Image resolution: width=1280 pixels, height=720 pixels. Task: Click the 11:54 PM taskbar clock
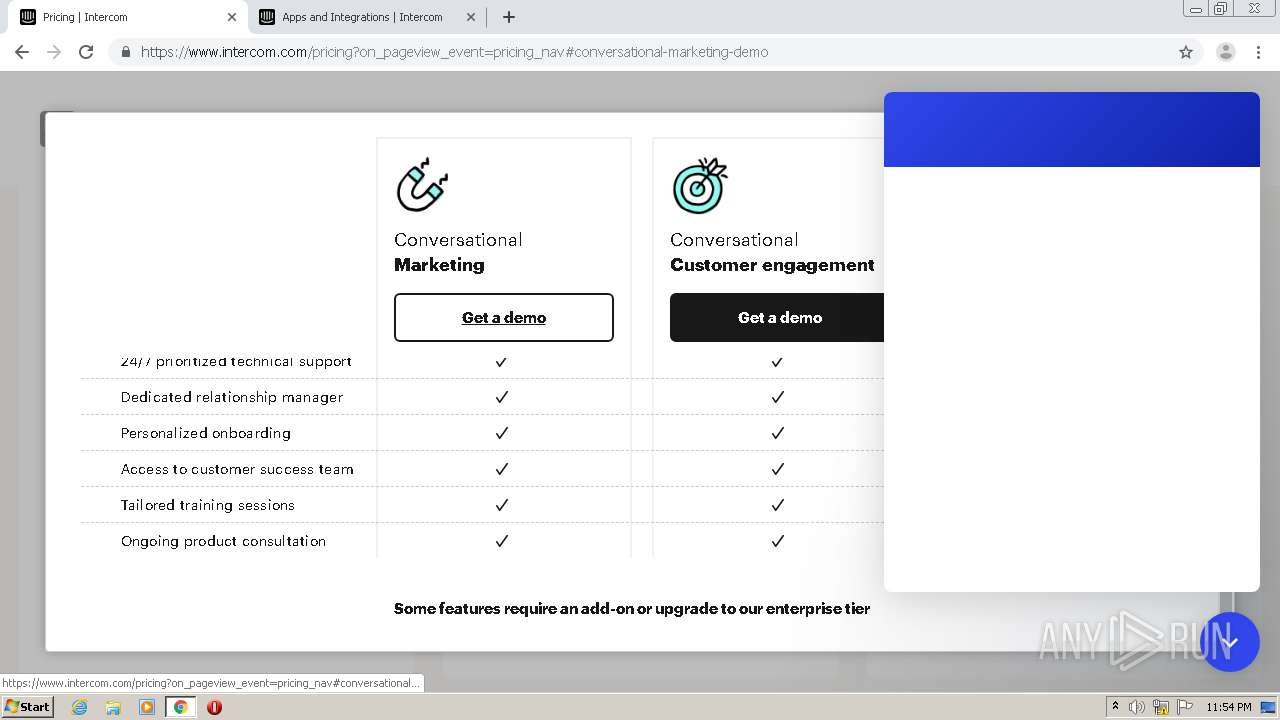tap(1229, 707)
